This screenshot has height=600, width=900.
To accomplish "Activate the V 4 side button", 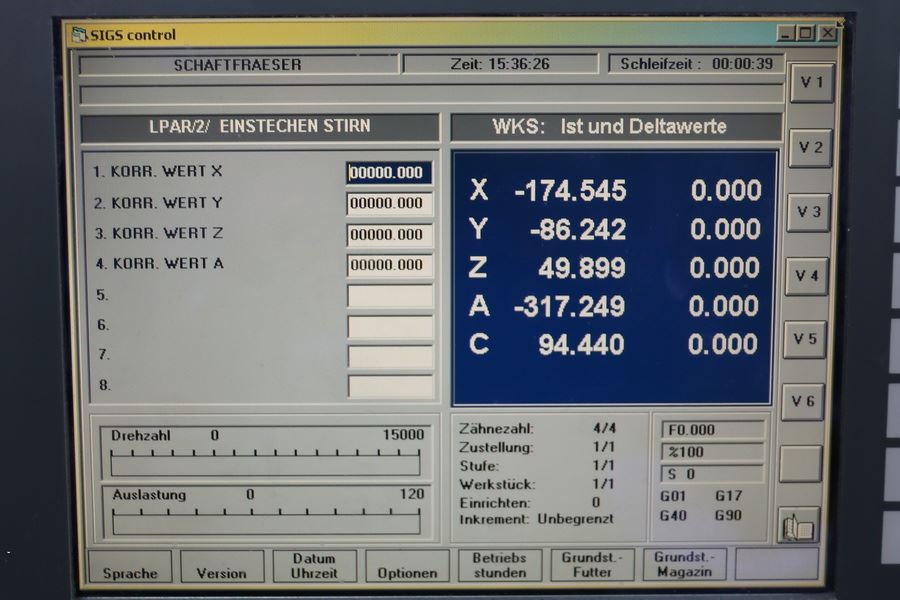I will point(806,276).
